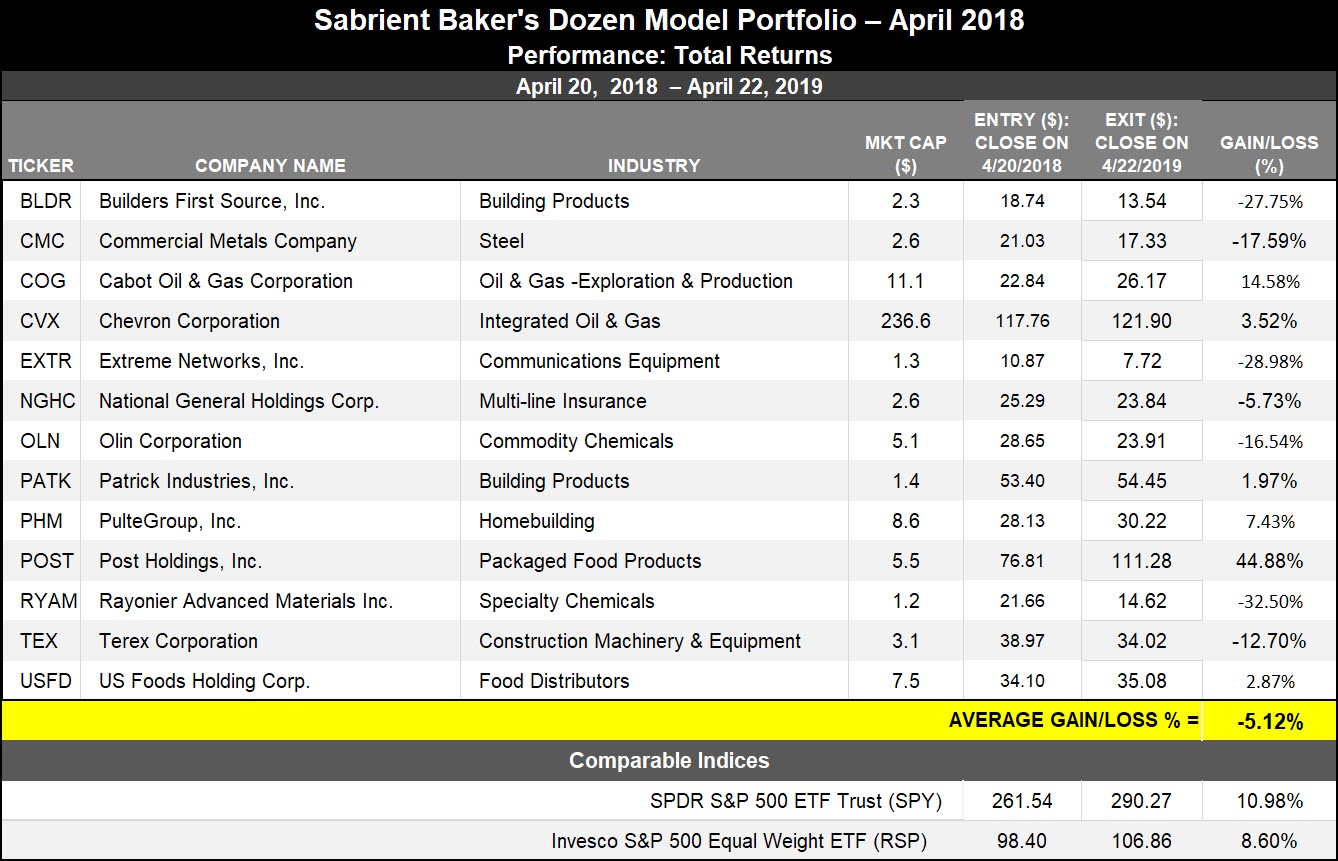Click the average gain/loss value -5.12%
The height and width of the screenshot is (861, 1338).
1270,722
